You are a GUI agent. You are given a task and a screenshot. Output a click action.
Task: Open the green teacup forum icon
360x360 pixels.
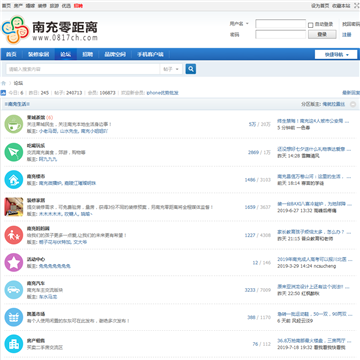point(14,124)
